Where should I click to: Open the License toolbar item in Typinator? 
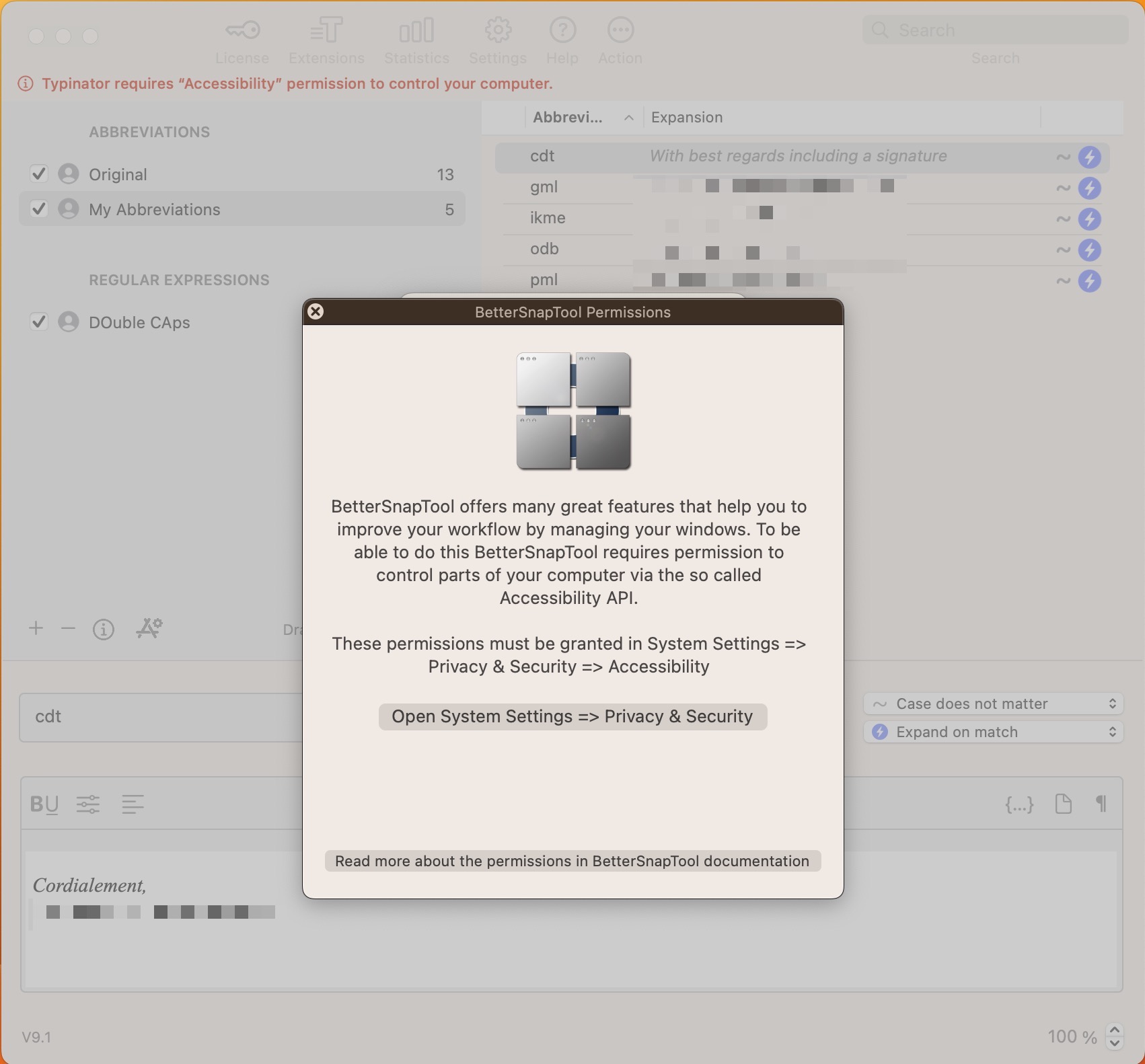(x=242, y=42)
